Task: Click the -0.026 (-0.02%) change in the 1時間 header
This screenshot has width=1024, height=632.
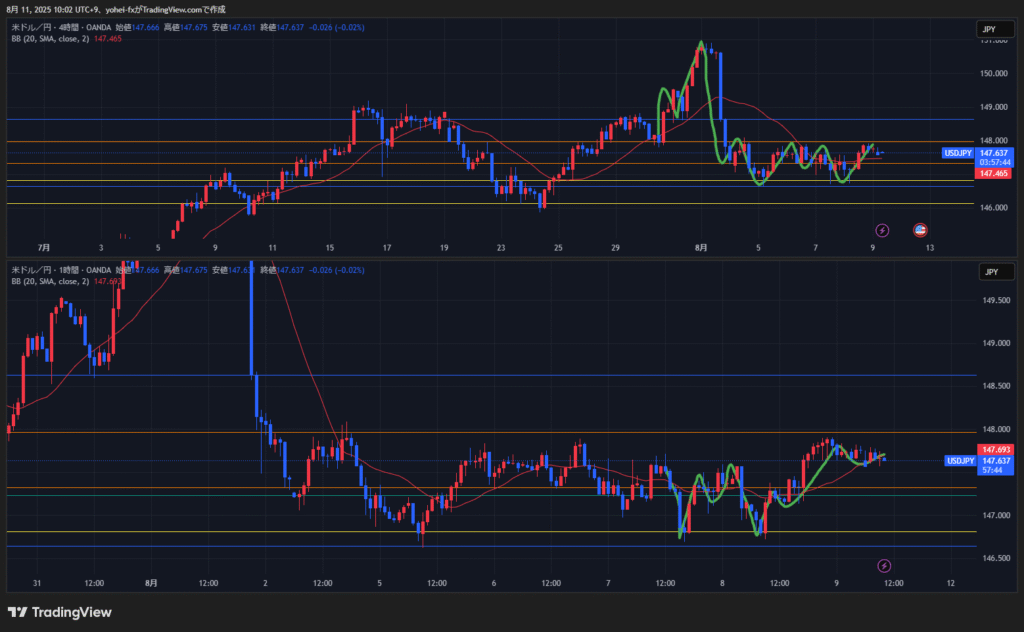Action: (336, 270)
